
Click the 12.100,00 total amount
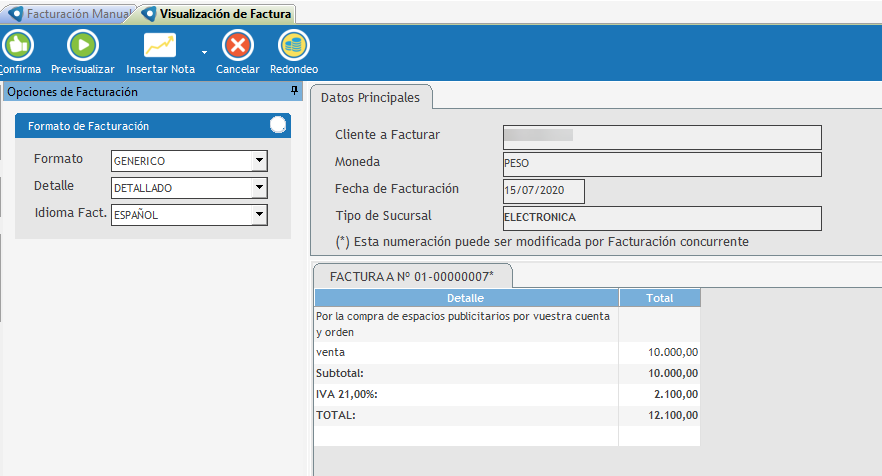(x=673, y=415)
